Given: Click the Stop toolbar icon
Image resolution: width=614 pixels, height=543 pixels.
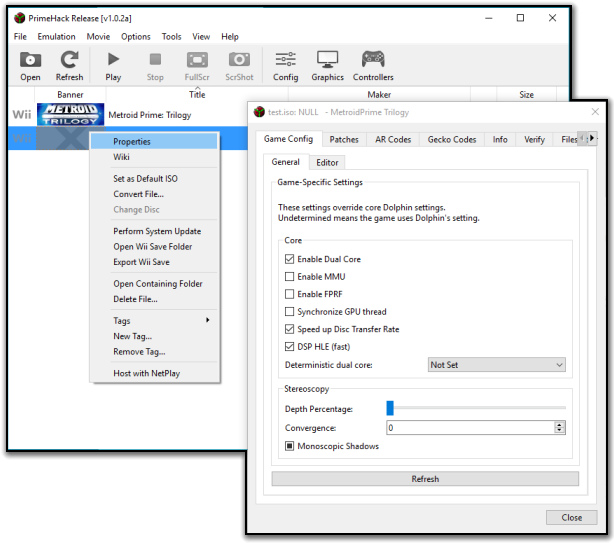Looking at the screenshot, I should tap(155, 66).
